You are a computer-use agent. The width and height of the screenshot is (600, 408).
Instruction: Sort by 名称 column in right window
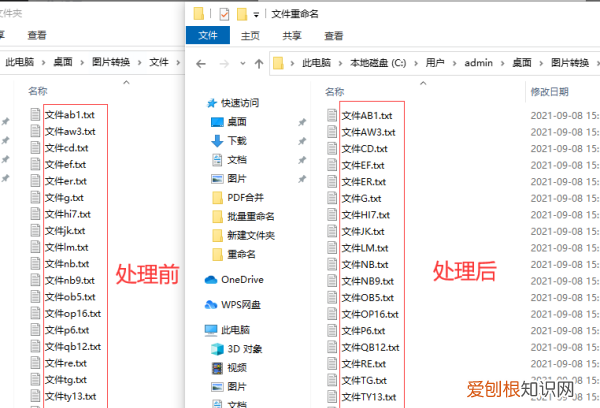[334, 92]
